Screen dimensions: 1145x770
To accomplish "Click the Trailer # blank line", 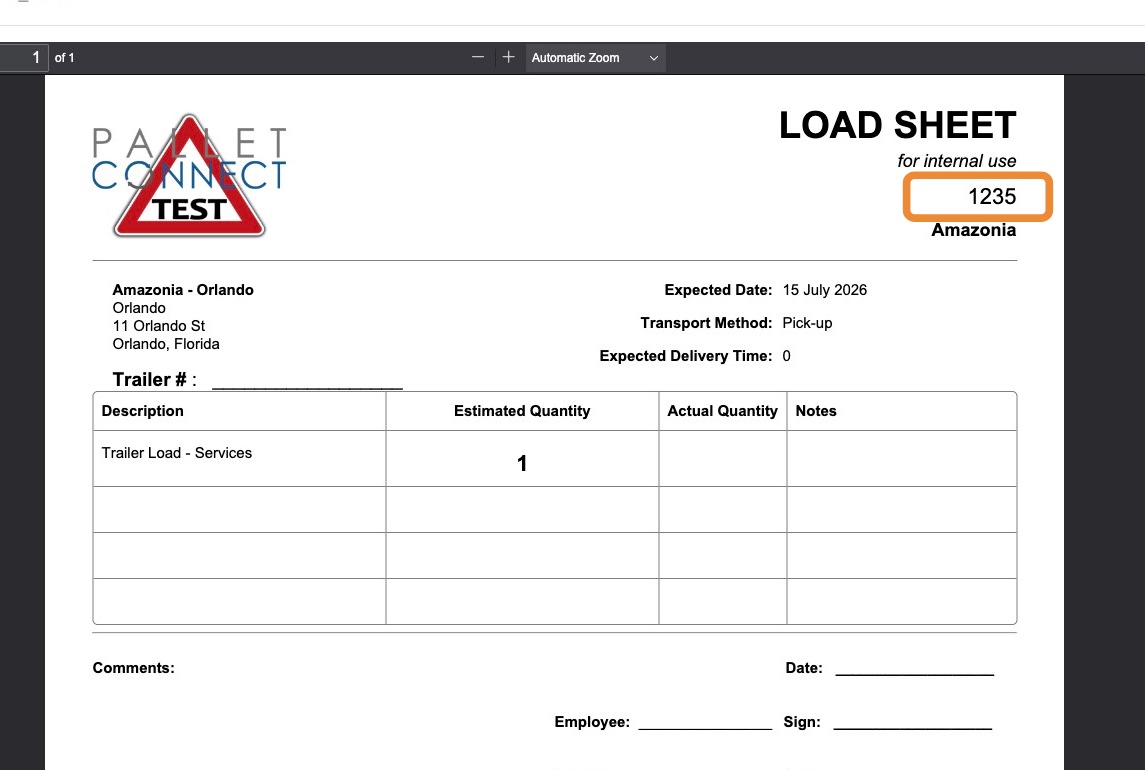I will 307,384.
